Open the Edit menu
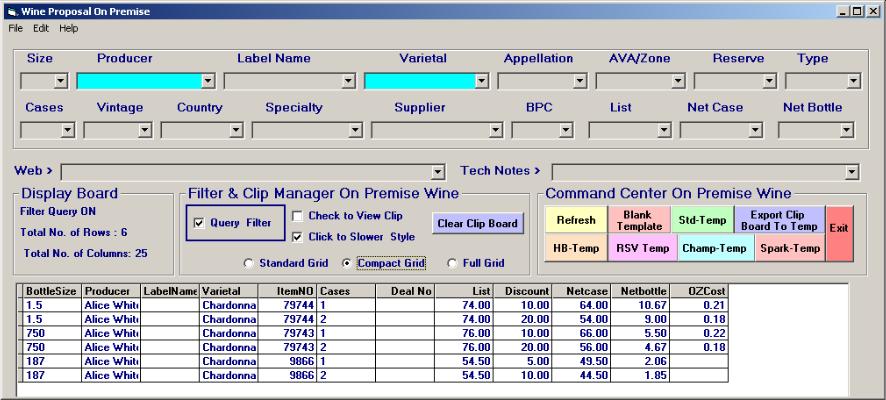Viewport: 886px width, 400px height. tap(41, 28)
